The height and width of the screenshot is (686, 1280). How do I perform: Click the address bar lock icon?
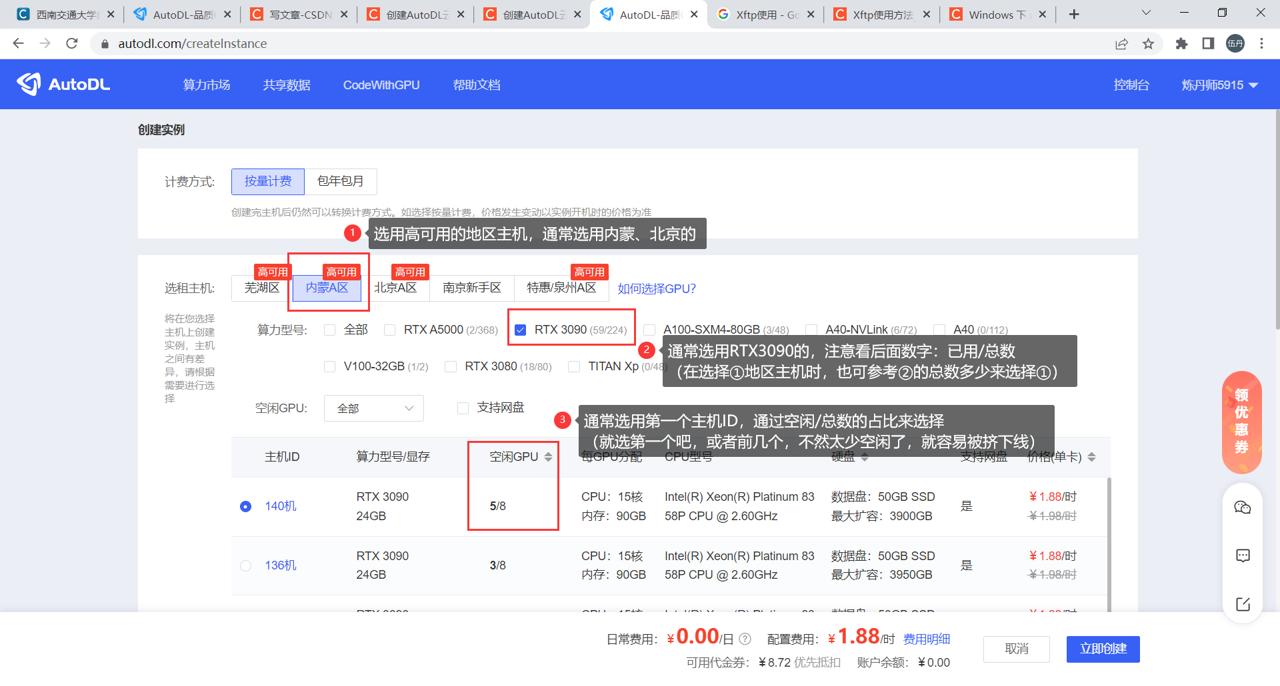coord(104,44)
